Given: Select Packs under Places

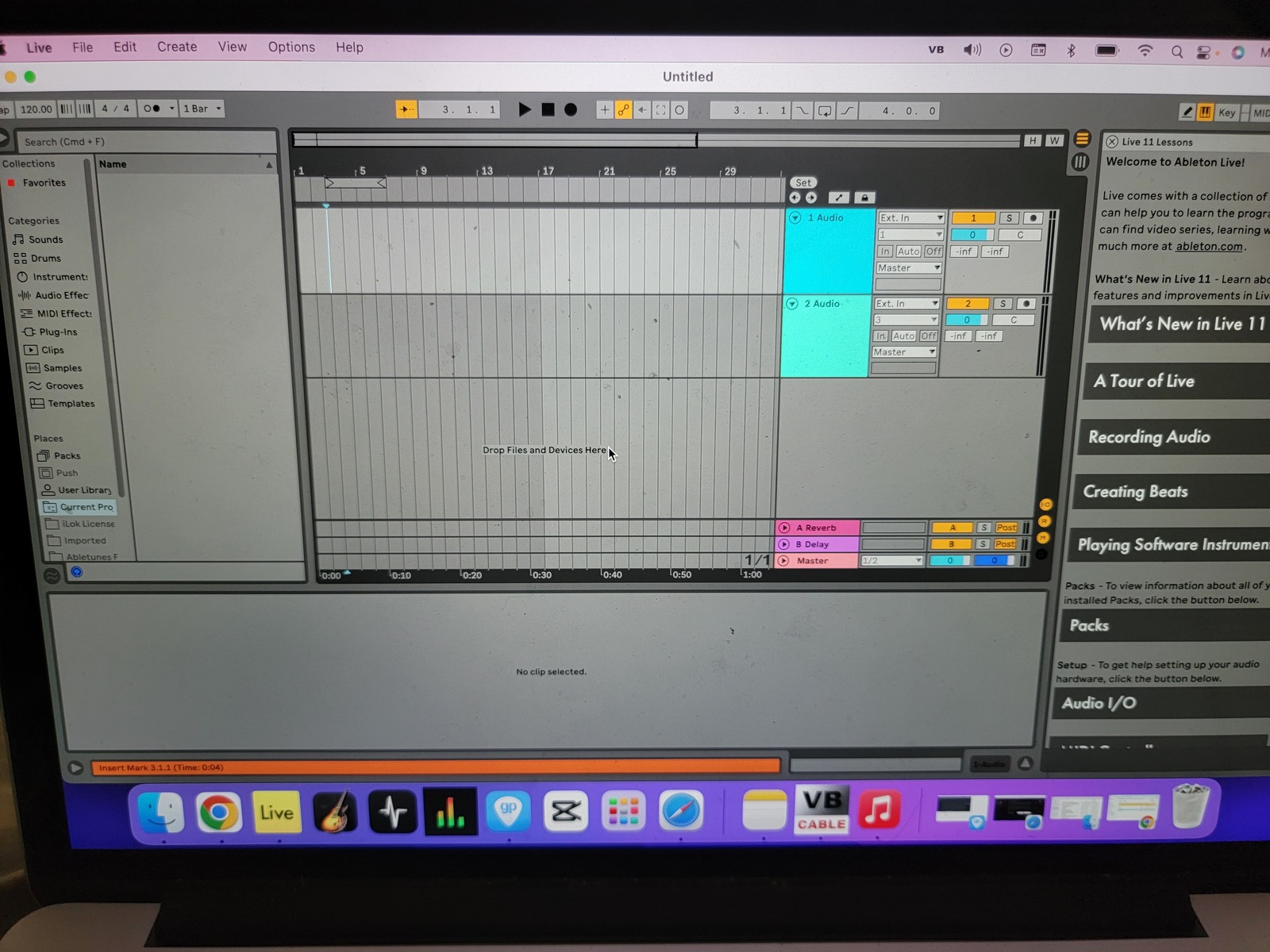Looking at the screenshot, I should pyautogui.click(x=59, y=455).
